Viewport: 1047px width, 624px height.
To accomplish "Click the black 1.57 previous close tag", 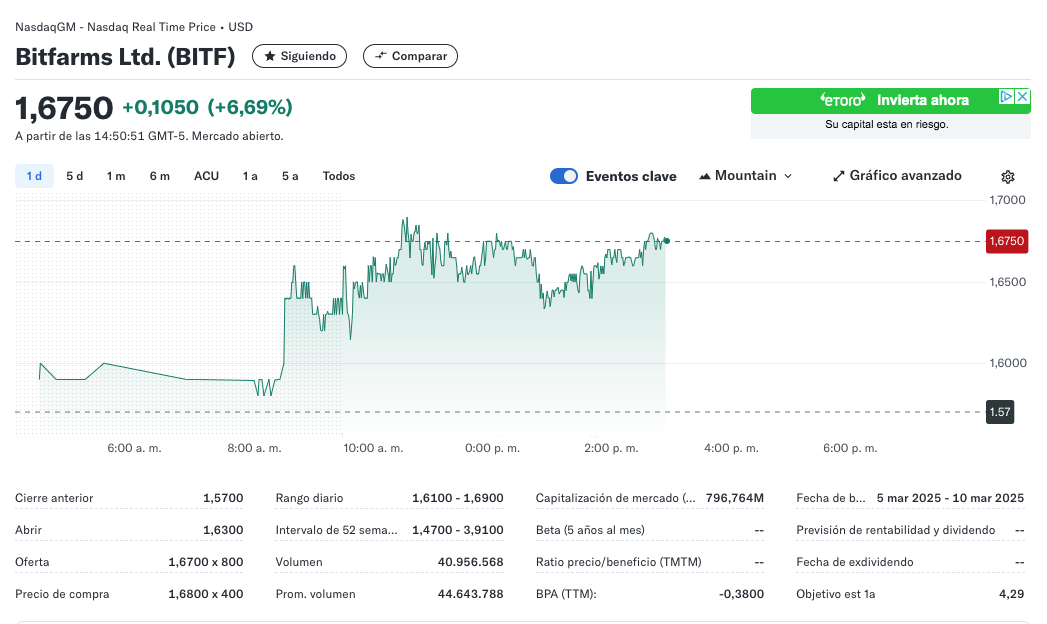I will [x=1000, y=412].
